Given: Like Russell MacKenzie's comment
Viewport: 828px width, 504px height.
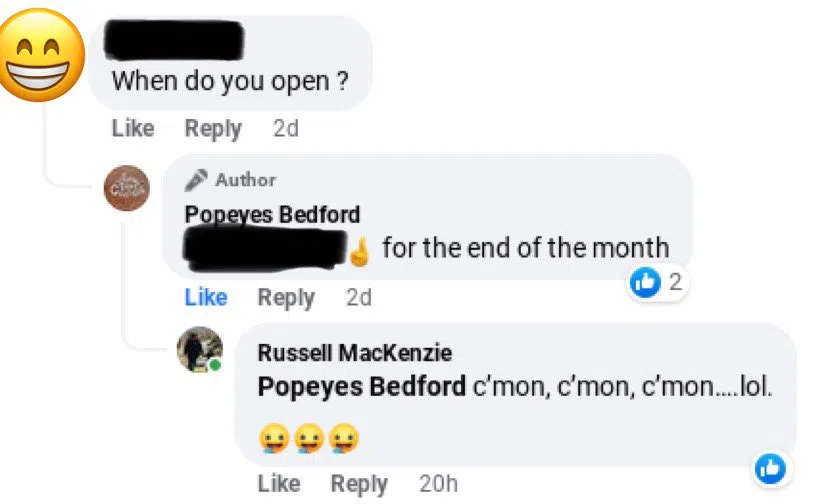Looking at the screenshot, I should point(279,484).
